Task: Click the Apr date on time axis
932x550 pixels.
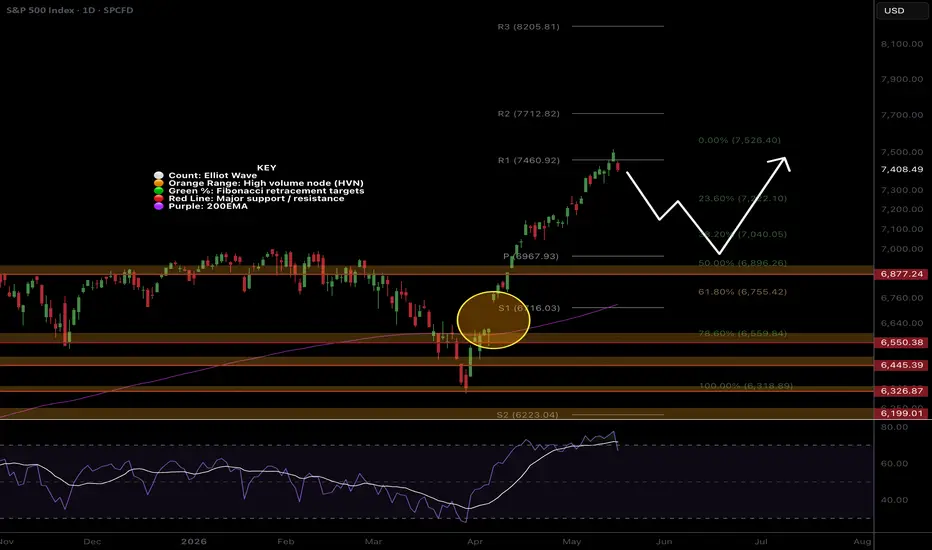Action: 475,542
